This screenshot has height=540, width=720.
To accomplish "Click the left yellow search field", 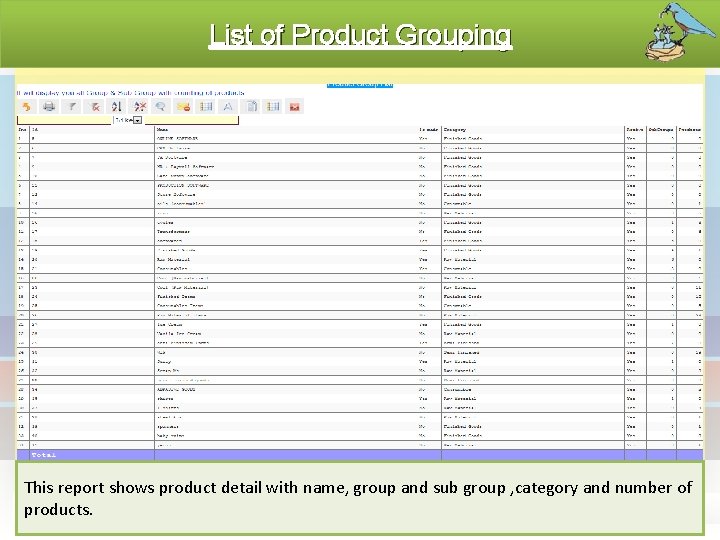I will click(64, 120).
